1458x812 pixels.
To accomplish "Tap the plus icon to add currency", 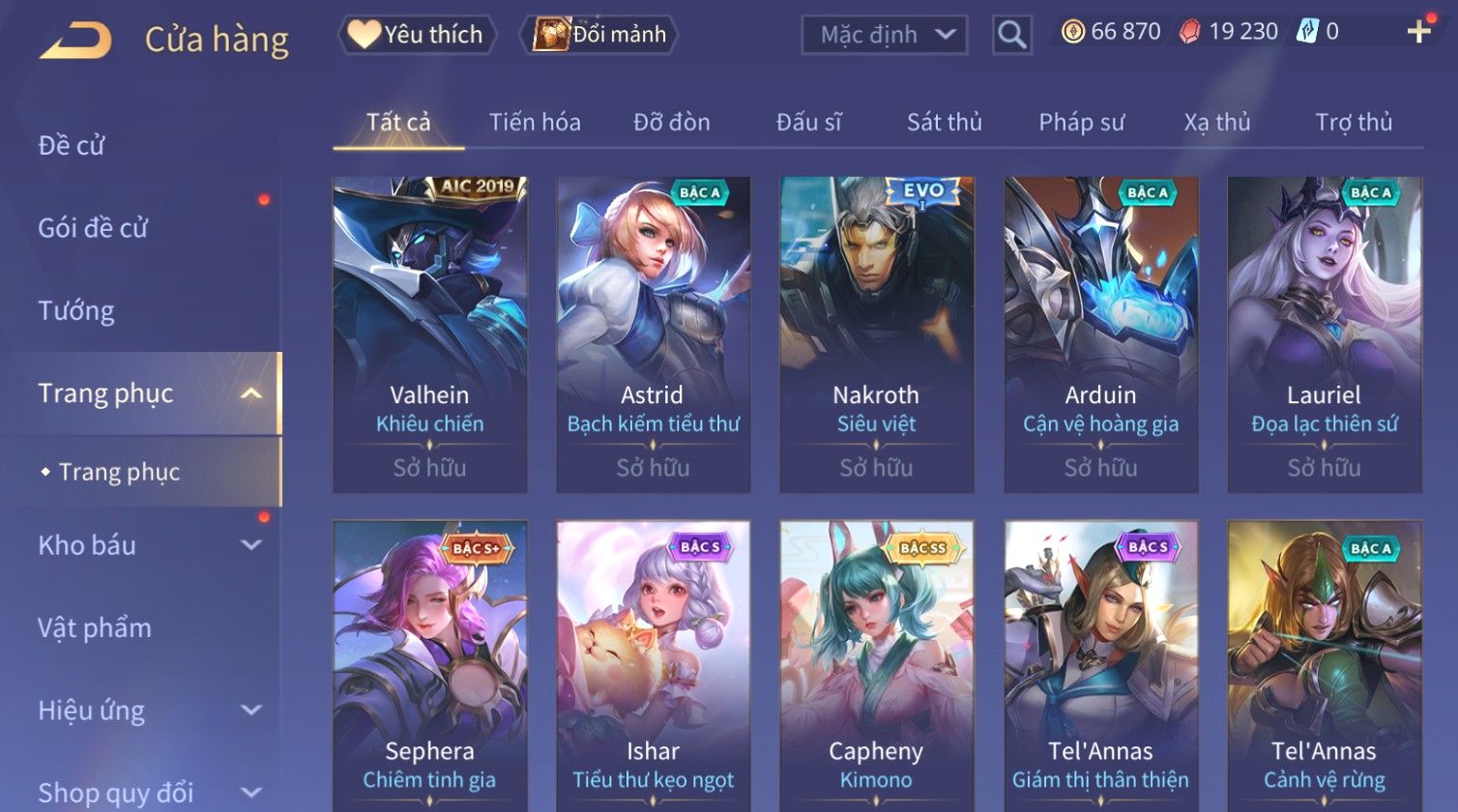I will click(x=1418, y=33).
